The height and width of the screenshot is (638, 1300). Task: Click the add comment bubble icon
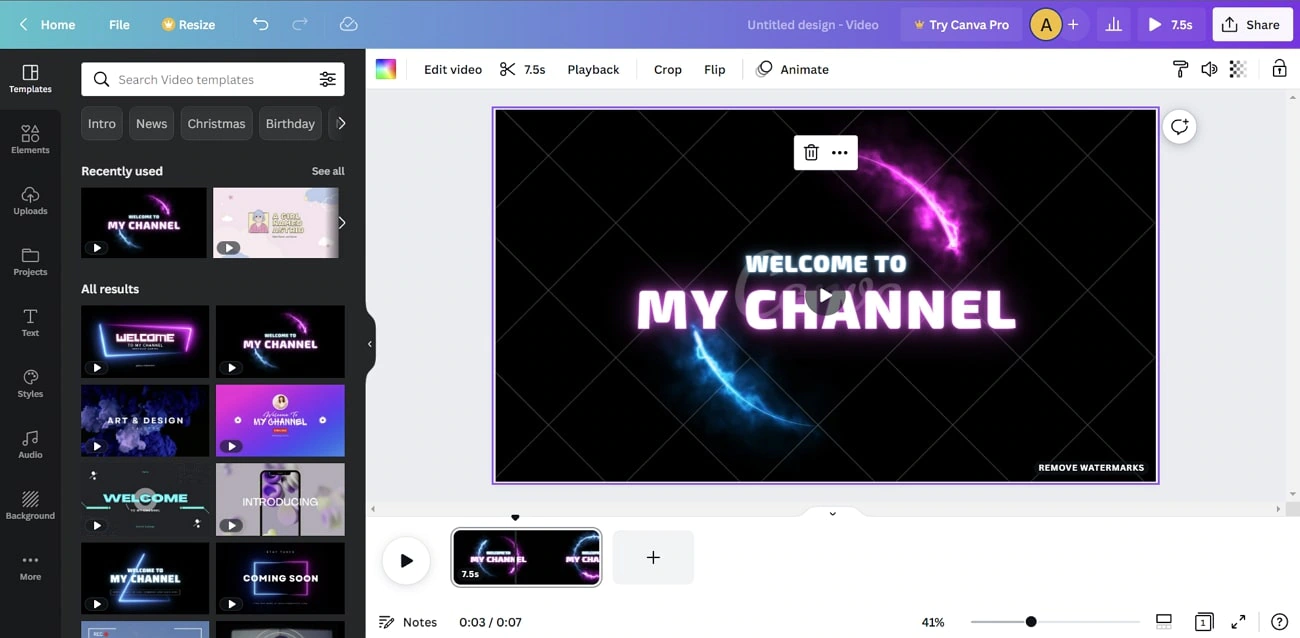coord(1180,126)
